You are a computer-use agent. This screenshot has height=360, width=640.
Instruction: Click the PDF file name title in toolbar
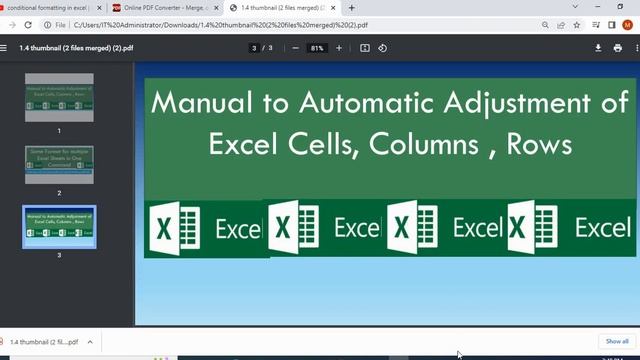(x=76, y=48)
